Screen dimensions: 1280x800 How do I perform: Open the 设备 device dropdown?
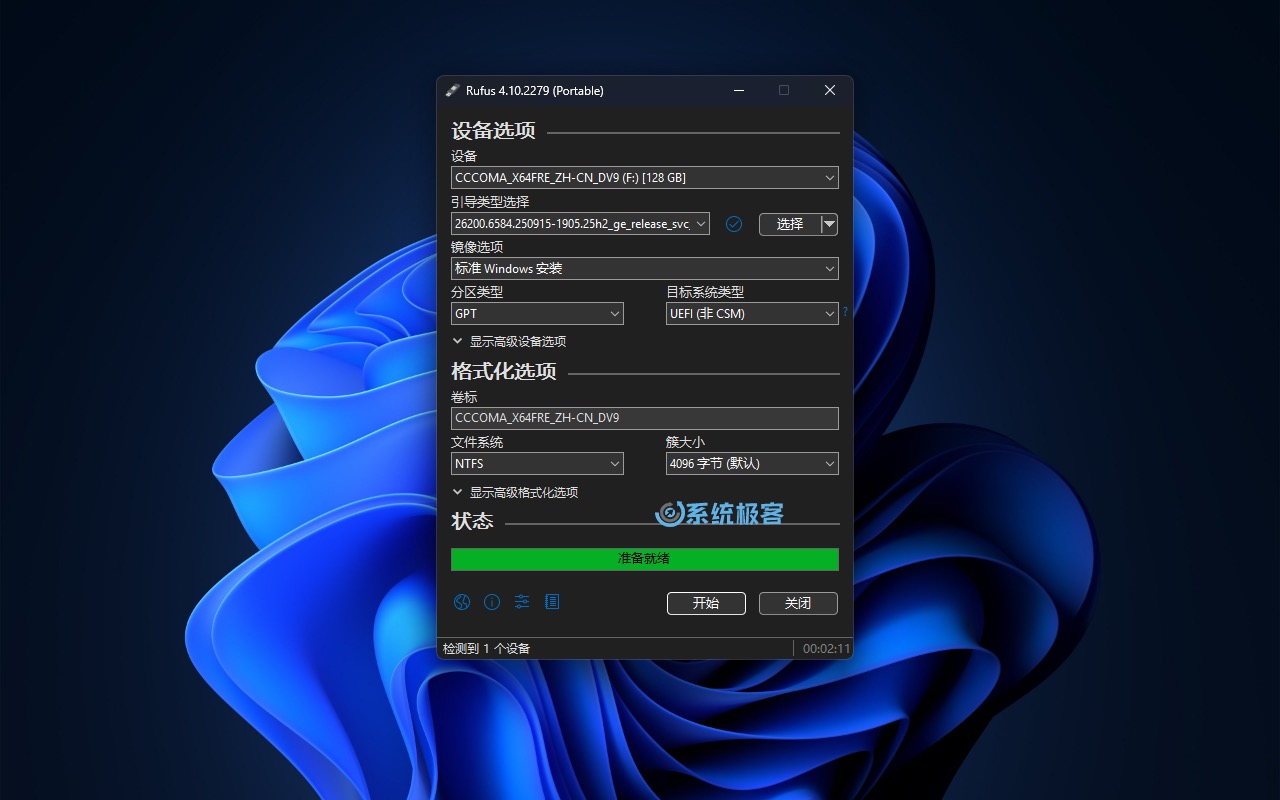point(644,178)
